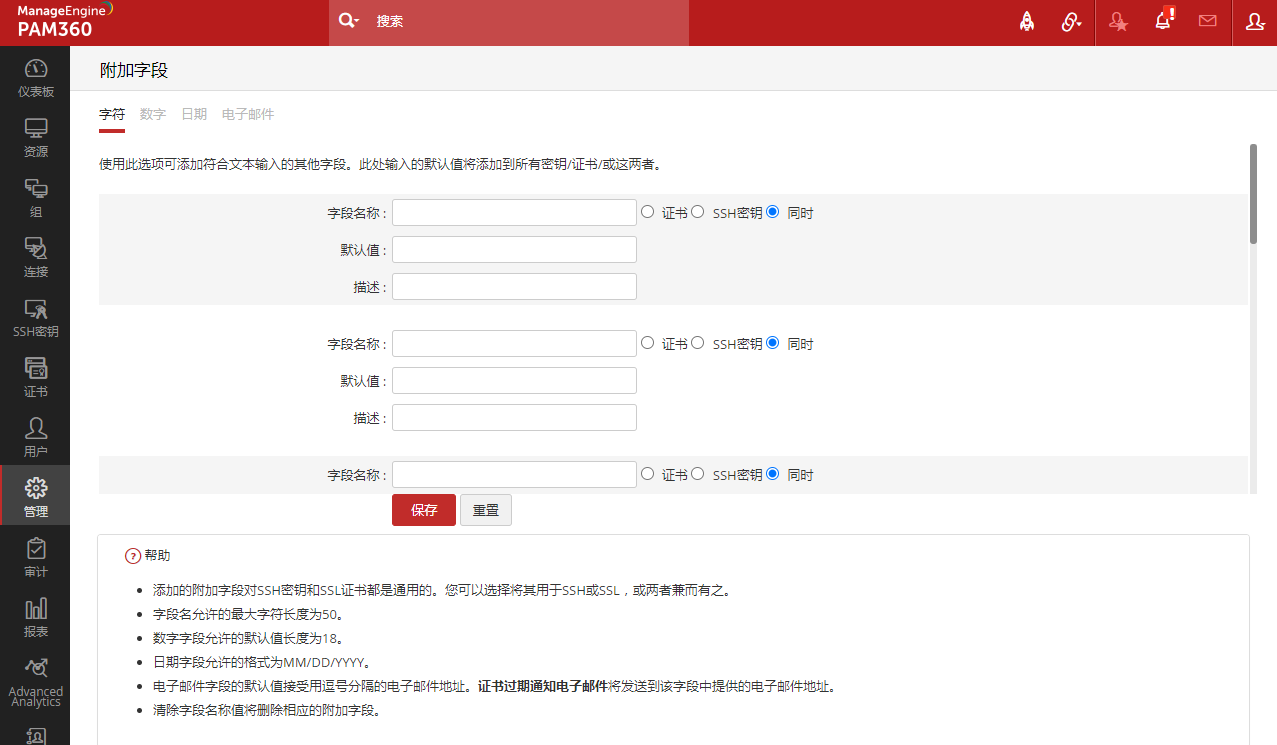Viewport: 1277px width, 745px height.
Task: Open 管理 admin gear in the sidebar
Action: 35,496
